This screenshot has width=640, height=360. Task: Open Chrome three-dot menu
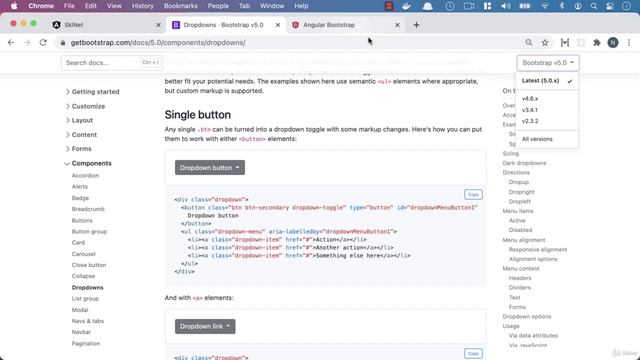coord(629,42)
